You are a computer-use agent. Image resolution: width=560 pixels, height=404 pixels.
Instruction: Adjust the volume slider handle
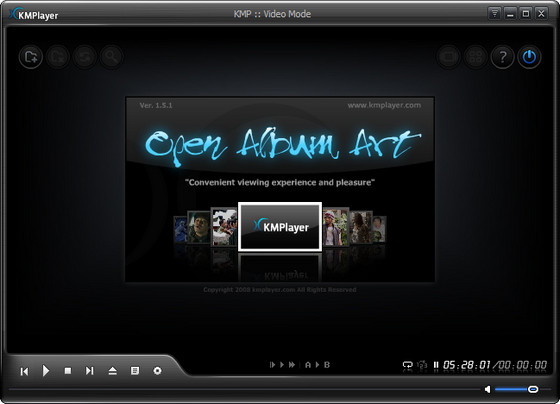533,389
